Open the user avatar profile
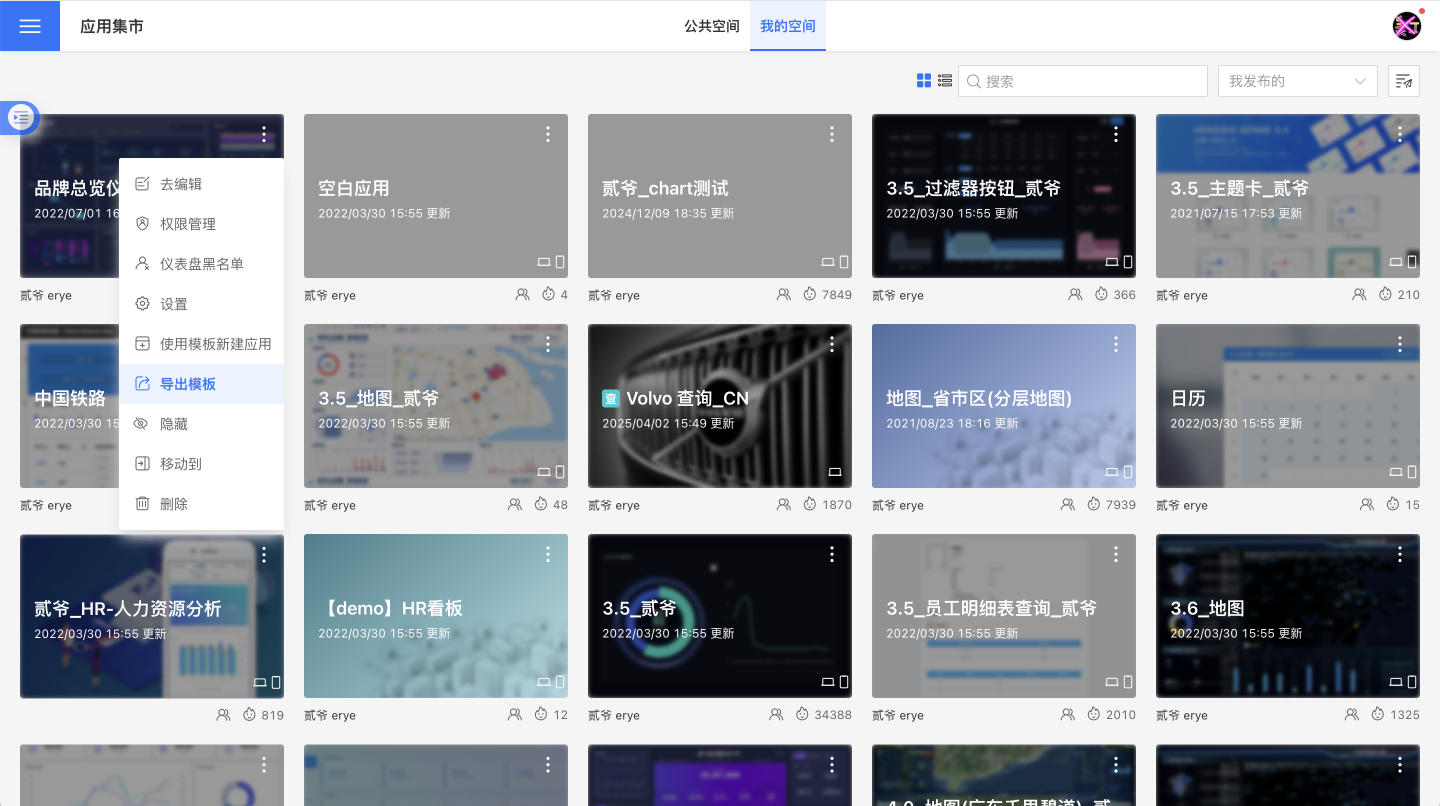The height and width of the screenshot is (806, 1440). tap(1407, 26)
